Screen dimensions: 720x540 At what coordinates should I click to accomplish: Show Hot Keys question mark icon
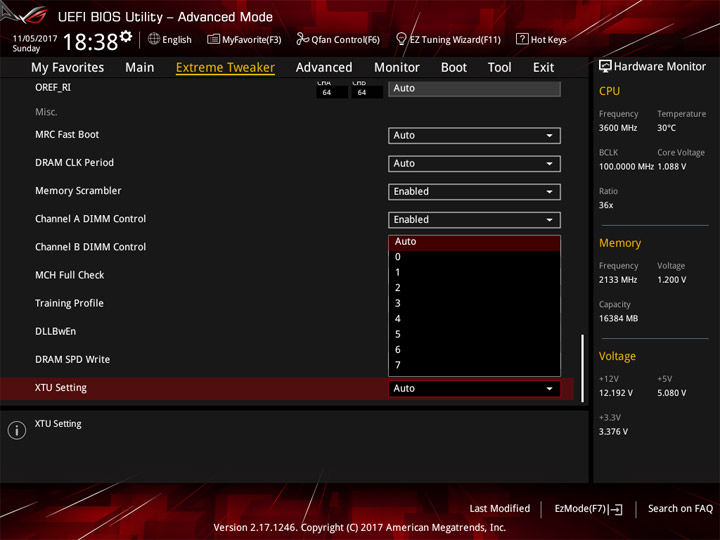tap(522, 39)
